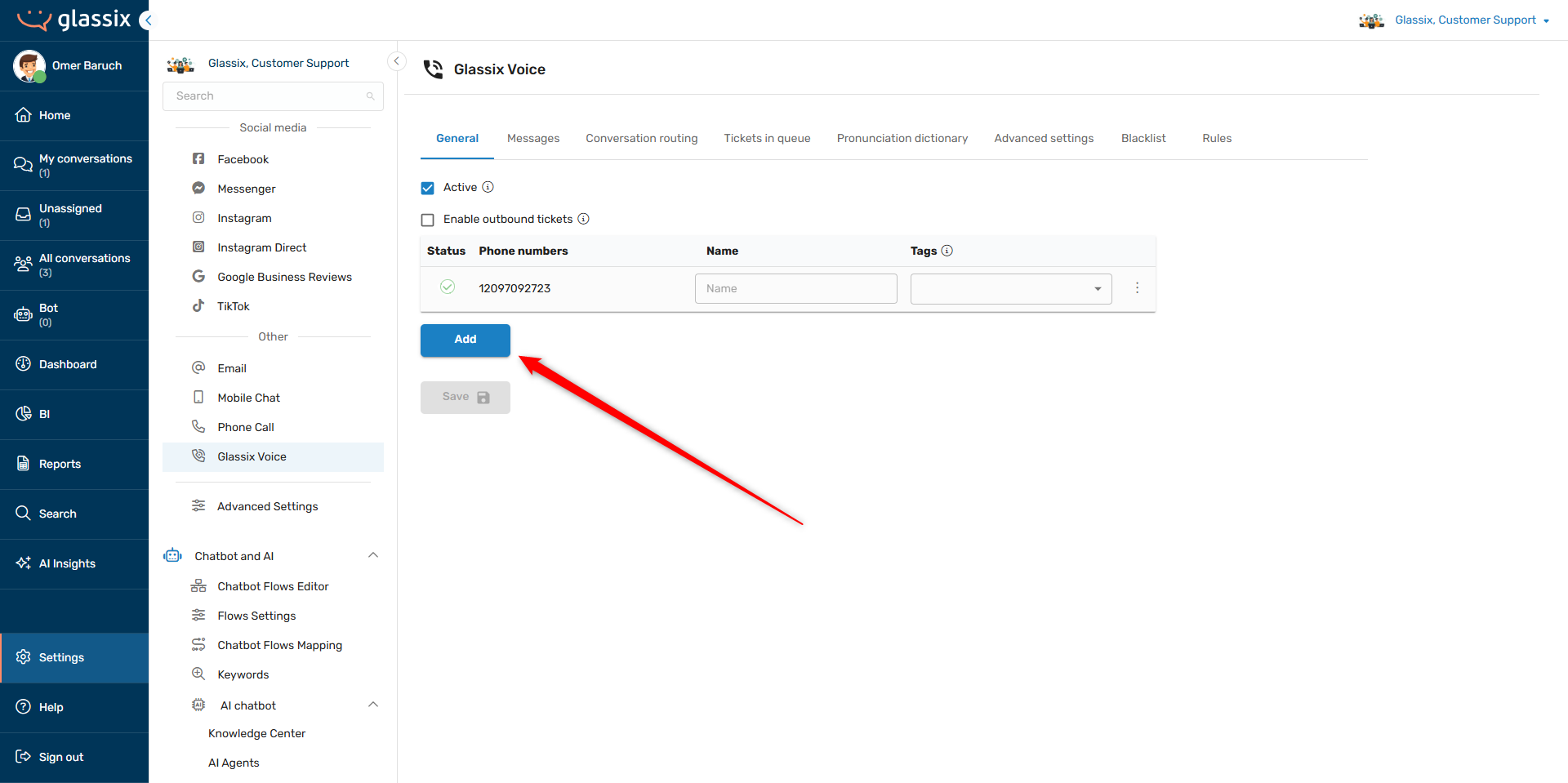Screen dimensions: 1568x783
Task: Open the Dashboard page
Action: pyautogui.click(x=74, y=364)
